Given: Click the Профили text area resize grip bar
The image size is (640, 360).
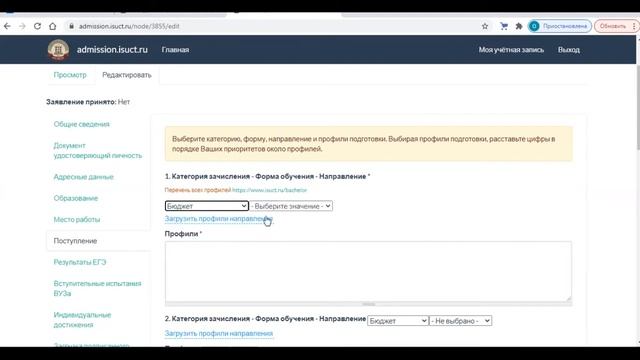Looking at the screenshot, I should (368, 304).
